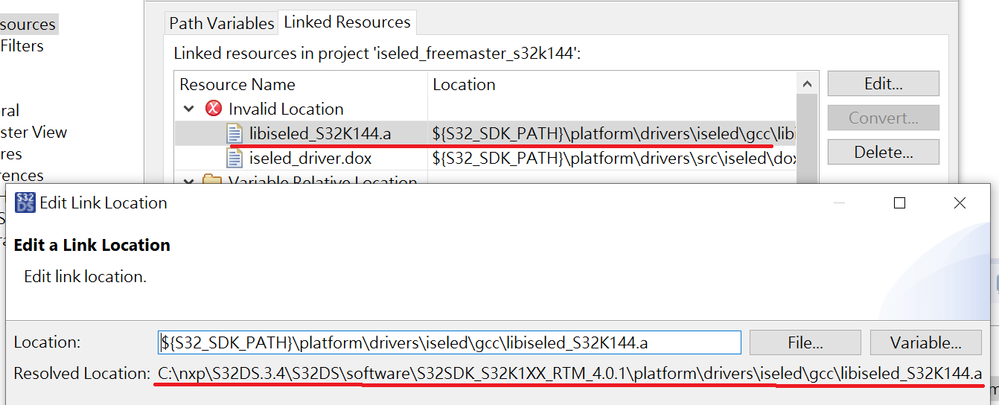Click the scroll-up arrow of resource list
The image size is (999, 405).
click(x=807, y=84)
